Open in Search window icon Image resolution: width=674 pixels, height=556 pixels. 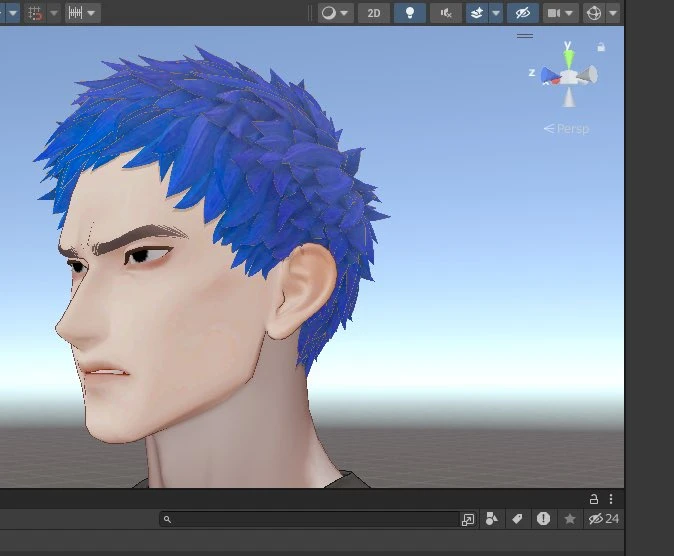(468, 519)
